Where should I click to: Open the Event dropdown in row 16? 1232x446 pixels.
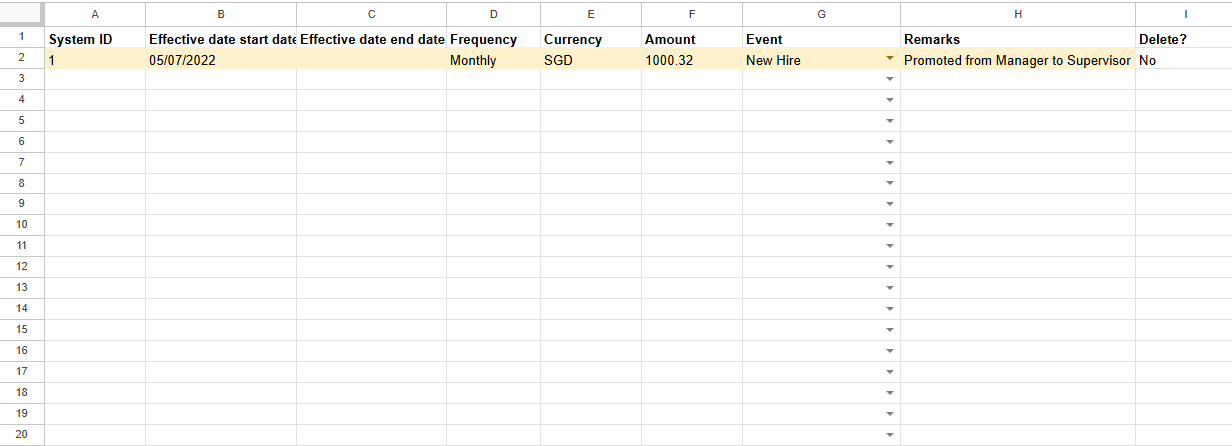click(889, 351)
